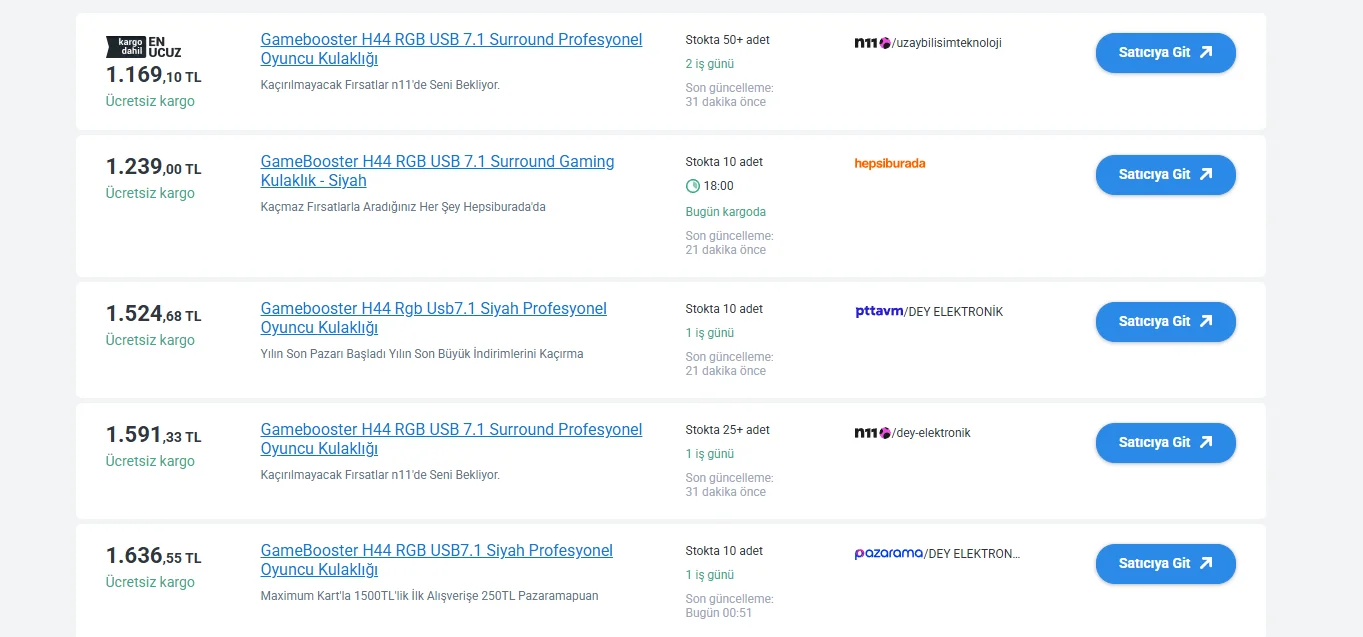Click the /dey-elektronik seller name
The image size is (1363, 637).
pyautogui.click(x=931, y=433)
